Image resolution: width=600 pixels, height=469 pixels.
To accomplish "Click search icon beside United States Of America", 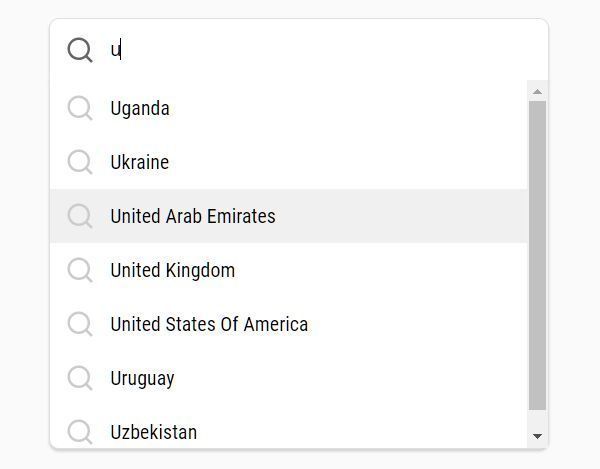I will (80, 324).
